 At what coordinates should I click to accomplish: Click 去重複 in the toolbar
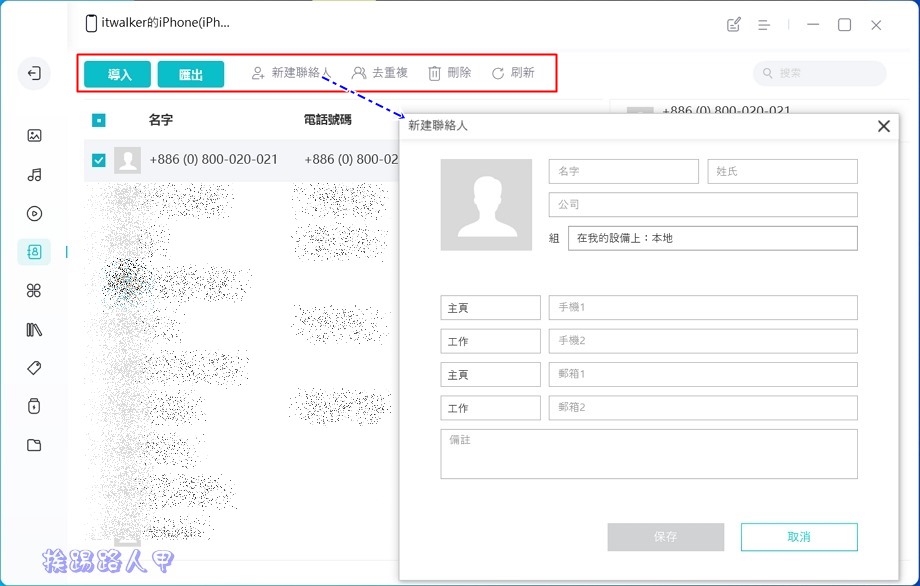pos(380,73)
